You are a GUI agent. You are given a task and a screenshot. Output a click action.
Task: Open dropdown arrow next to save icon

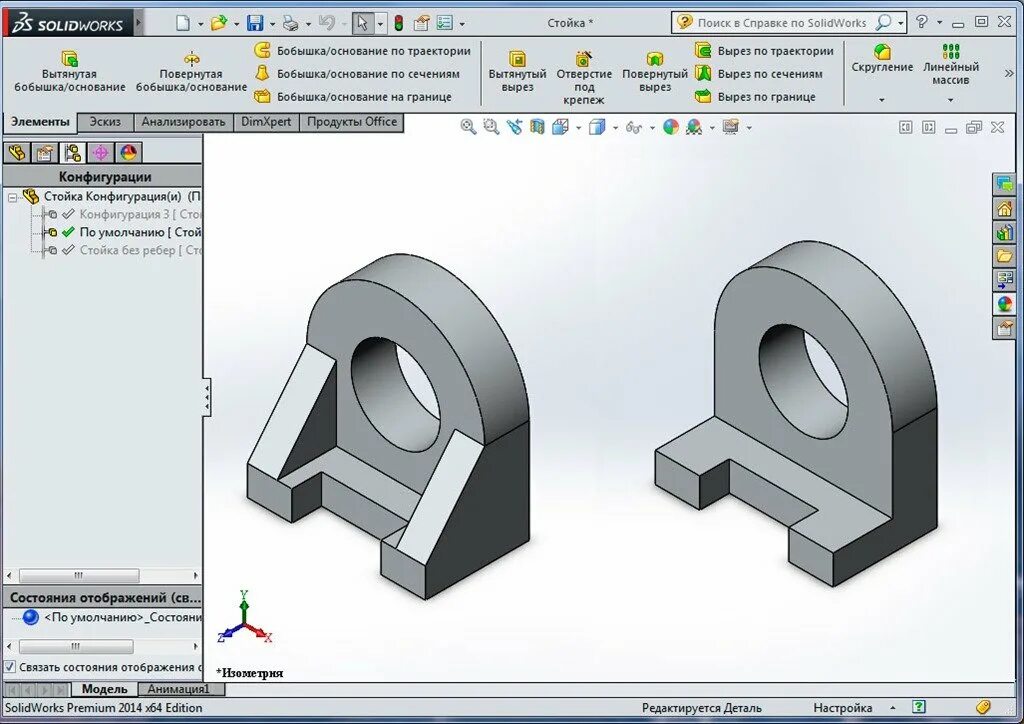tap(272, 24)
